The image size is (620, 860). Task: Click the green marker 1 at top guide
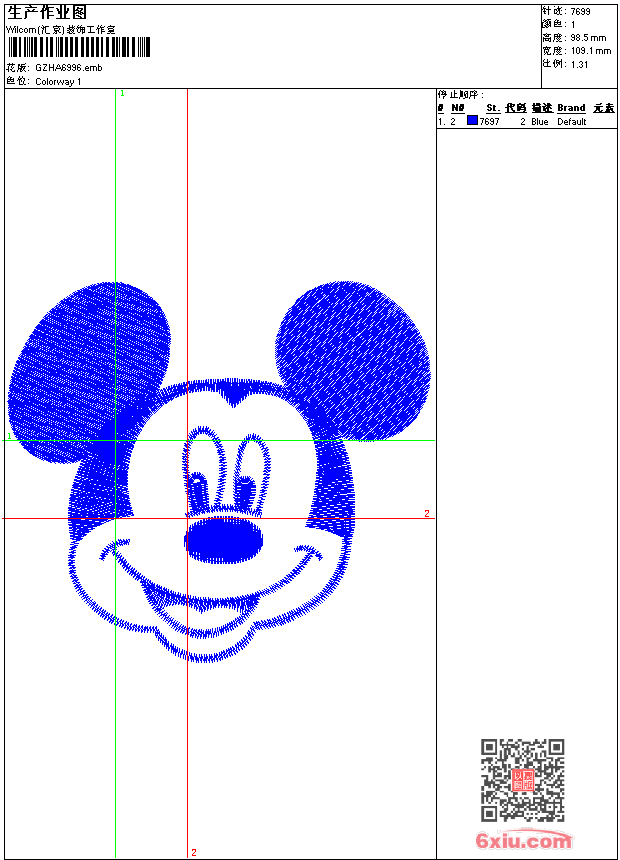[x=122, y=93]
